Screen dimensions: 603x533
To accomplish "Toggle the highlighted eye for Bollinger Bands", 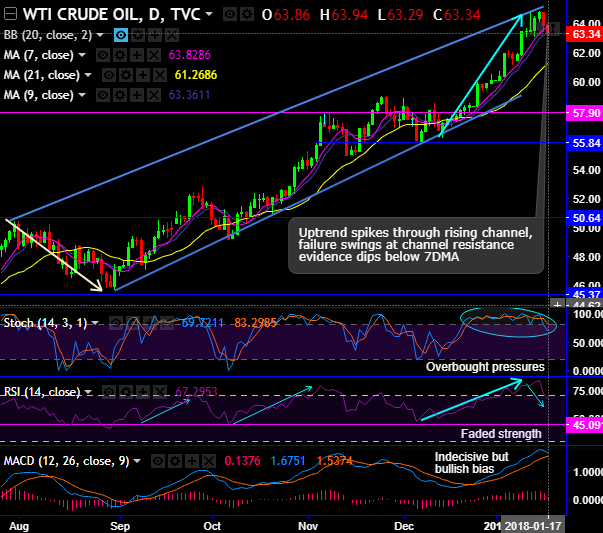I will pos(121,35).
